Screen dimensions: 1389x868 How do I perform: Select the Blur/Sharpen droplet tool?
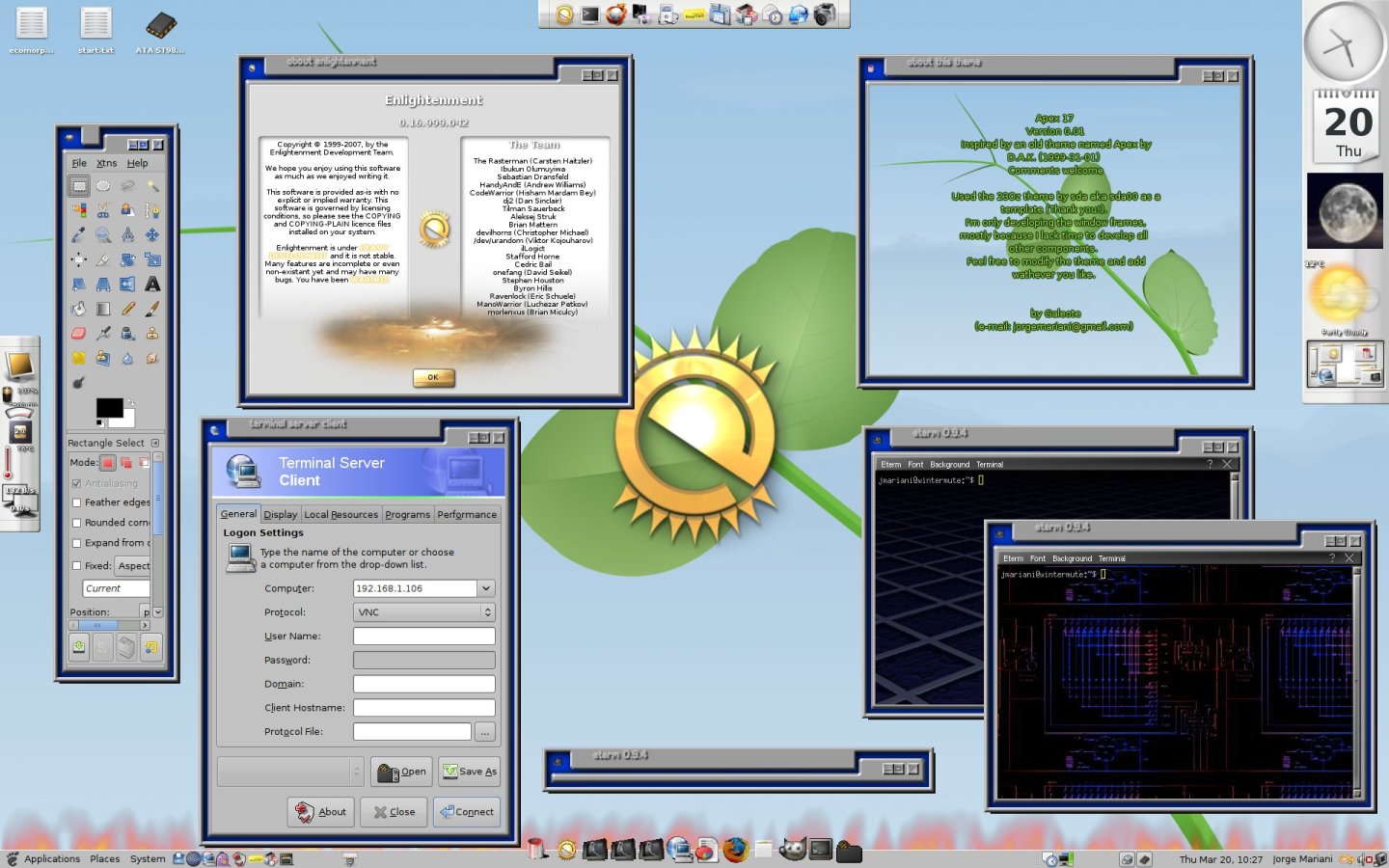127,358
